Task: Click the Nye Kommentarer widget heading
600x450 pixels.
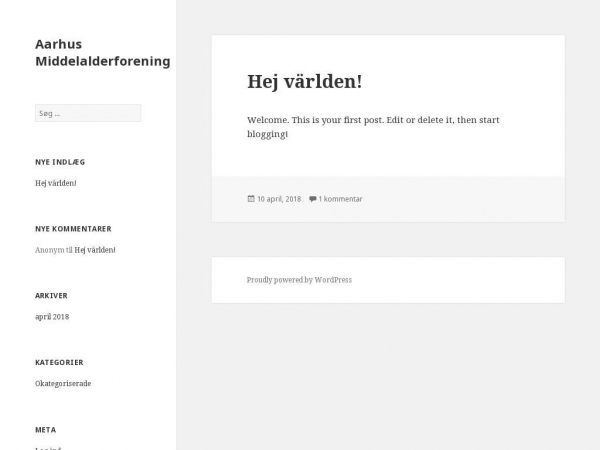Action: [73, 229]
